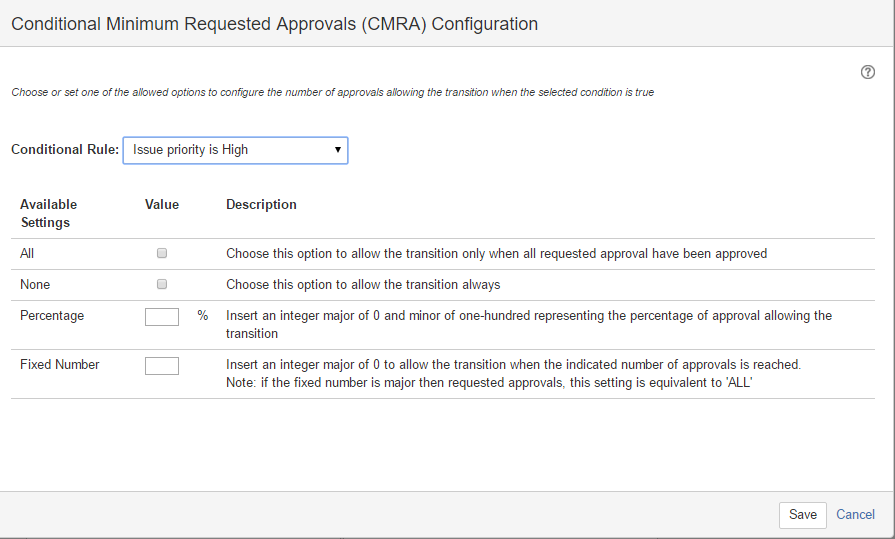
Task: Tick the None setting checkbox
Action: 162,285
